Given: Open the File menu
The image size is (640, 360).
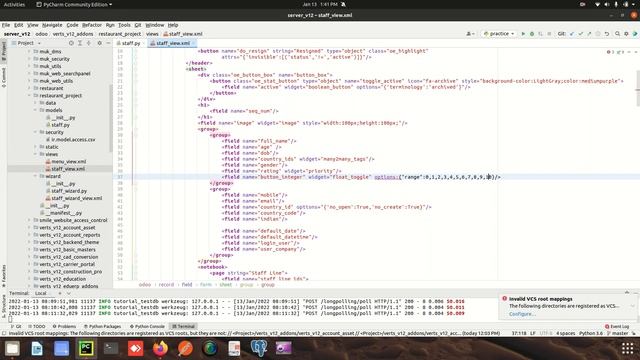Looking at the screenshot, I should pos(6,25).
